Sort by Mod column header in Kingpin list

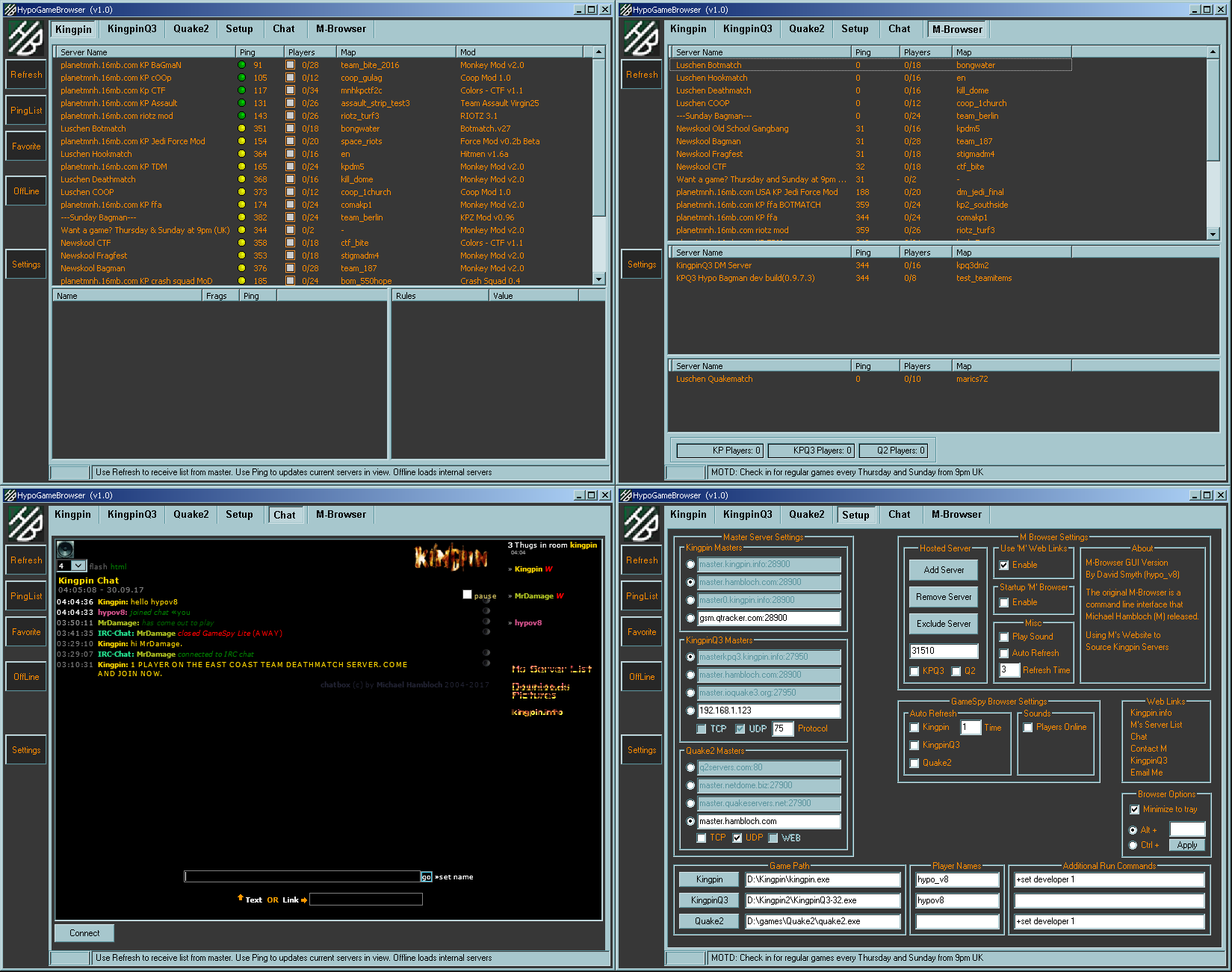tap(519, 52)
